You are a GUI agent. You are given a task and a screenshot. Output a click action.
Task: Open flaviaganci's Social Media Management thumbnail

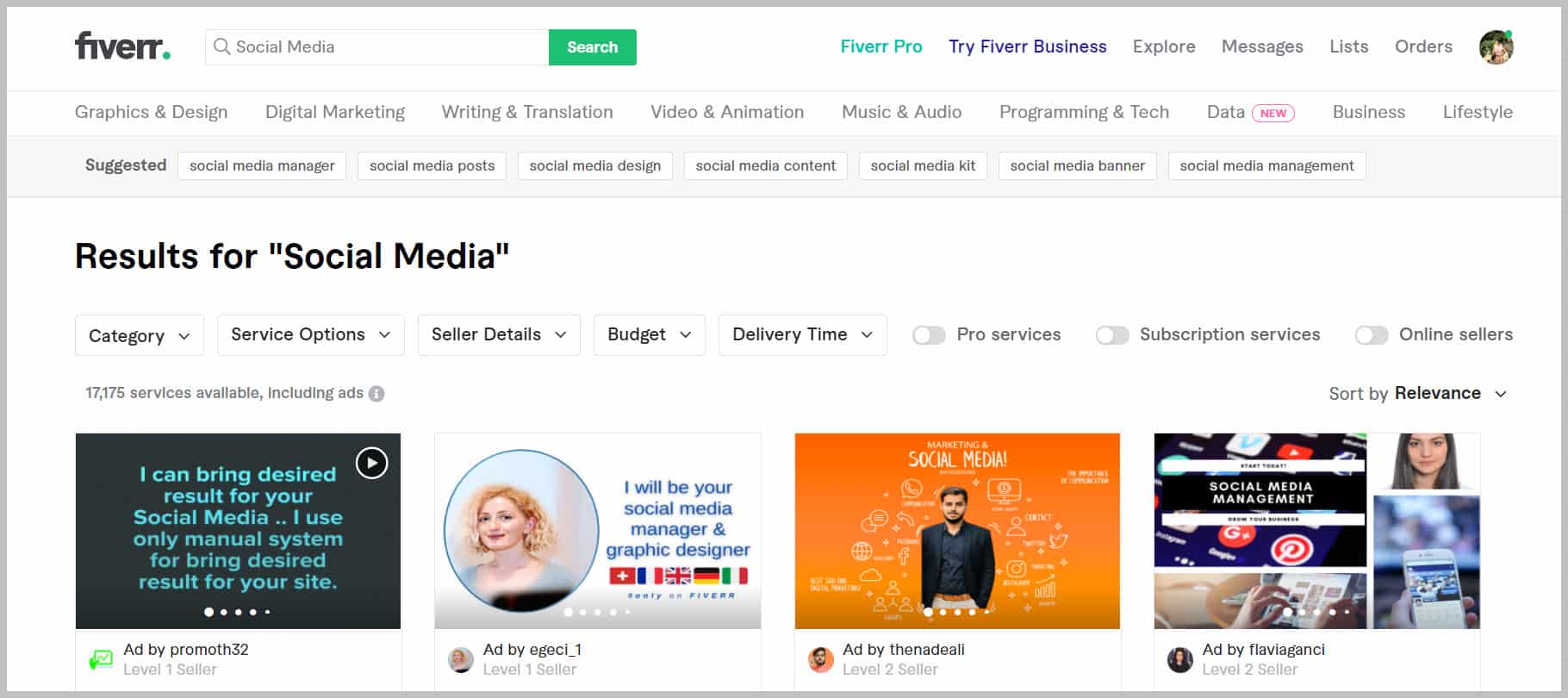click(x=1316, y=531)
